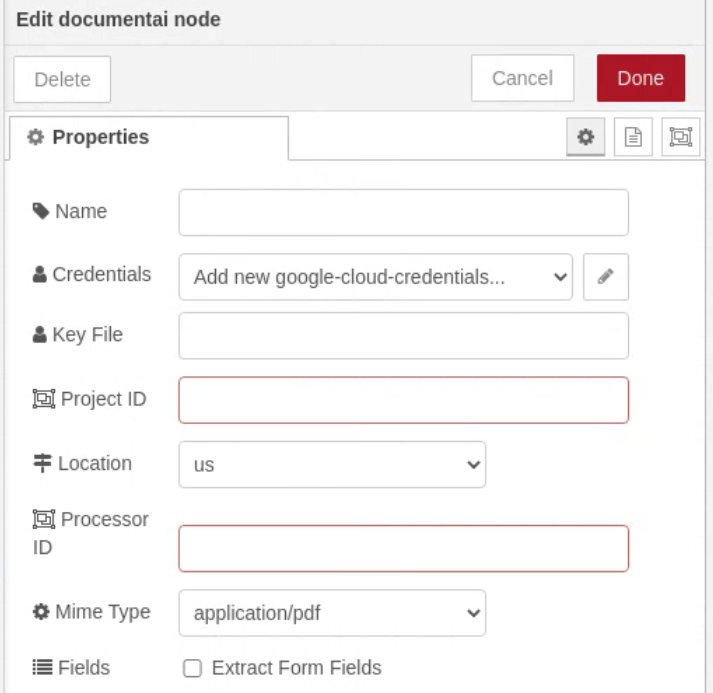The height and width of the screenshot is (693, 713).
Task: Switch to the Properties tab
Action: click(x=149, y=138)
